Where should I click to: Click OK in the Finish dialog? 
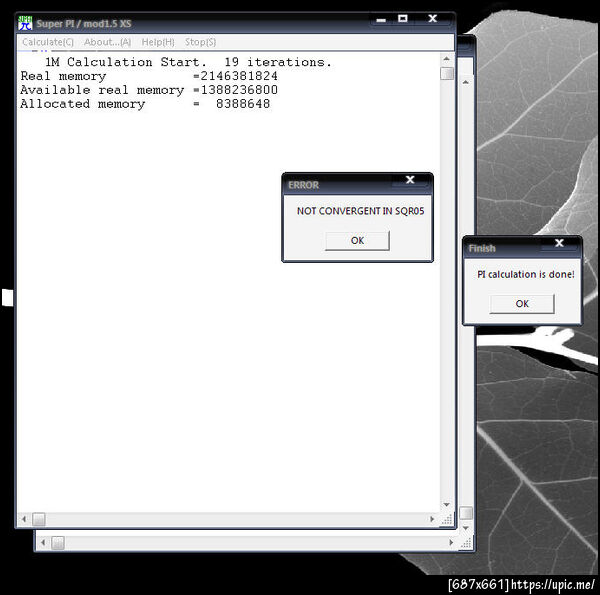(522, 303)
